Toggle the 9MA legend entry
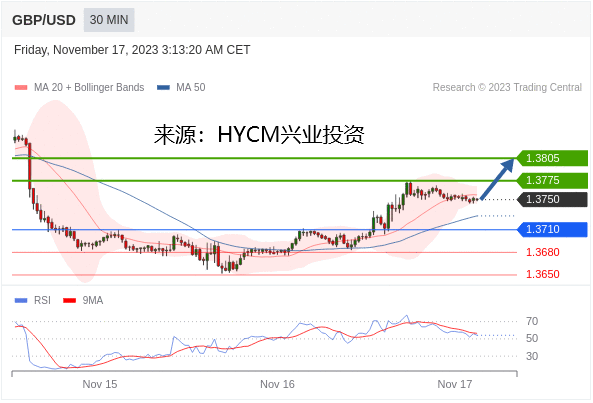Image resolution: width=593 pixels, height=403 pixels. 83,300
